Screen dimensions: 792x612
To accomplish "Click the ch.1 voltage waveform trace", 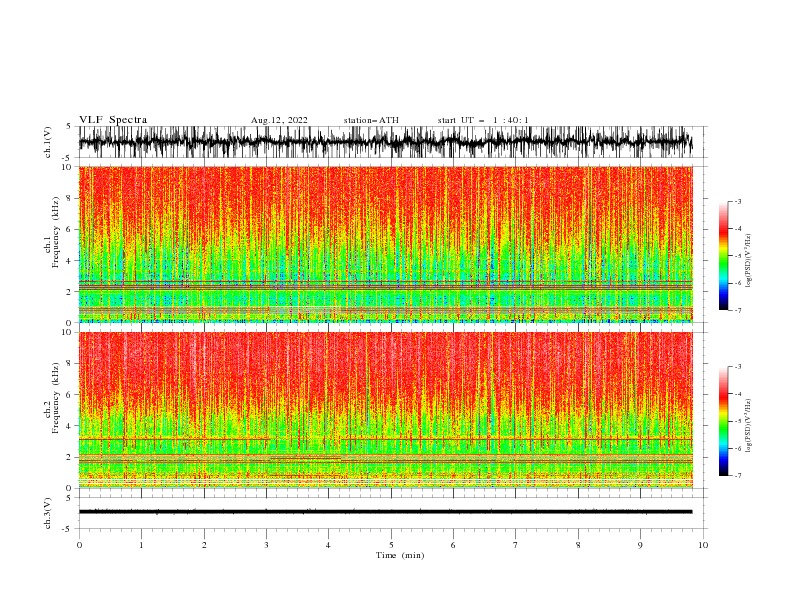I will pyautogui.click(x=385, y=142).
